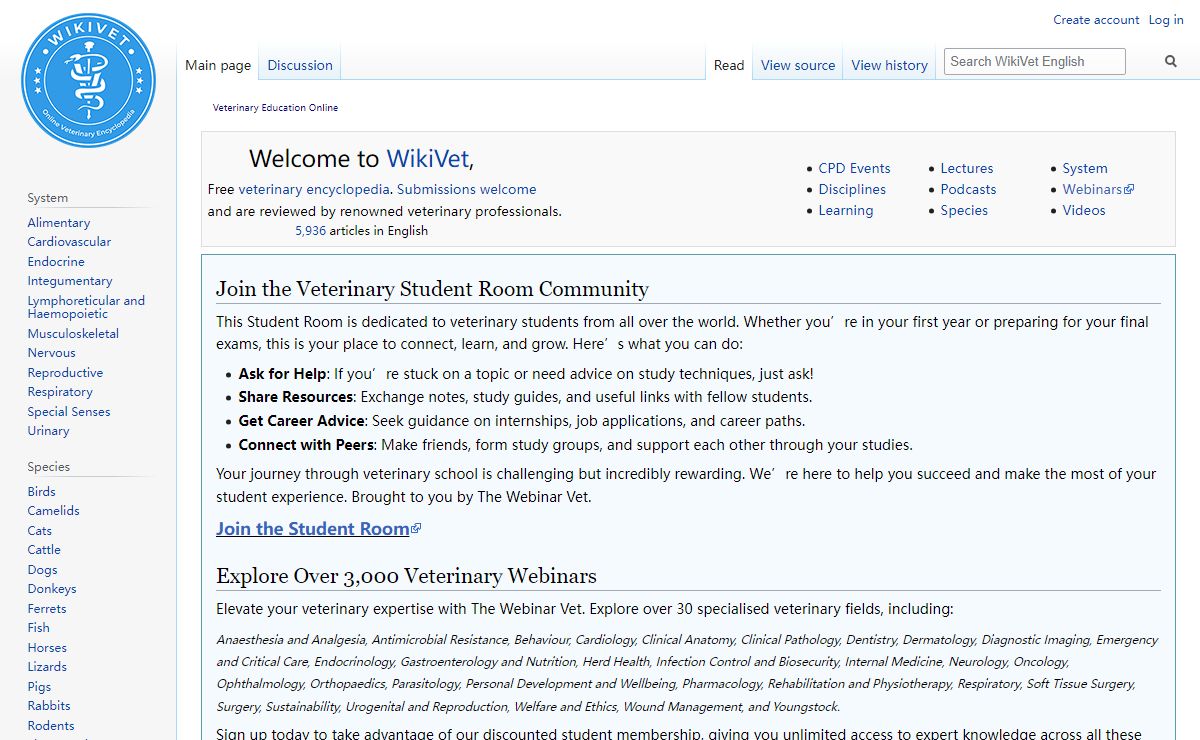Image resolution: width=1200 pixels, height=740 pixels.
Task: Open Rabbits in the Species sidebar
Action: tap(49, 706)
